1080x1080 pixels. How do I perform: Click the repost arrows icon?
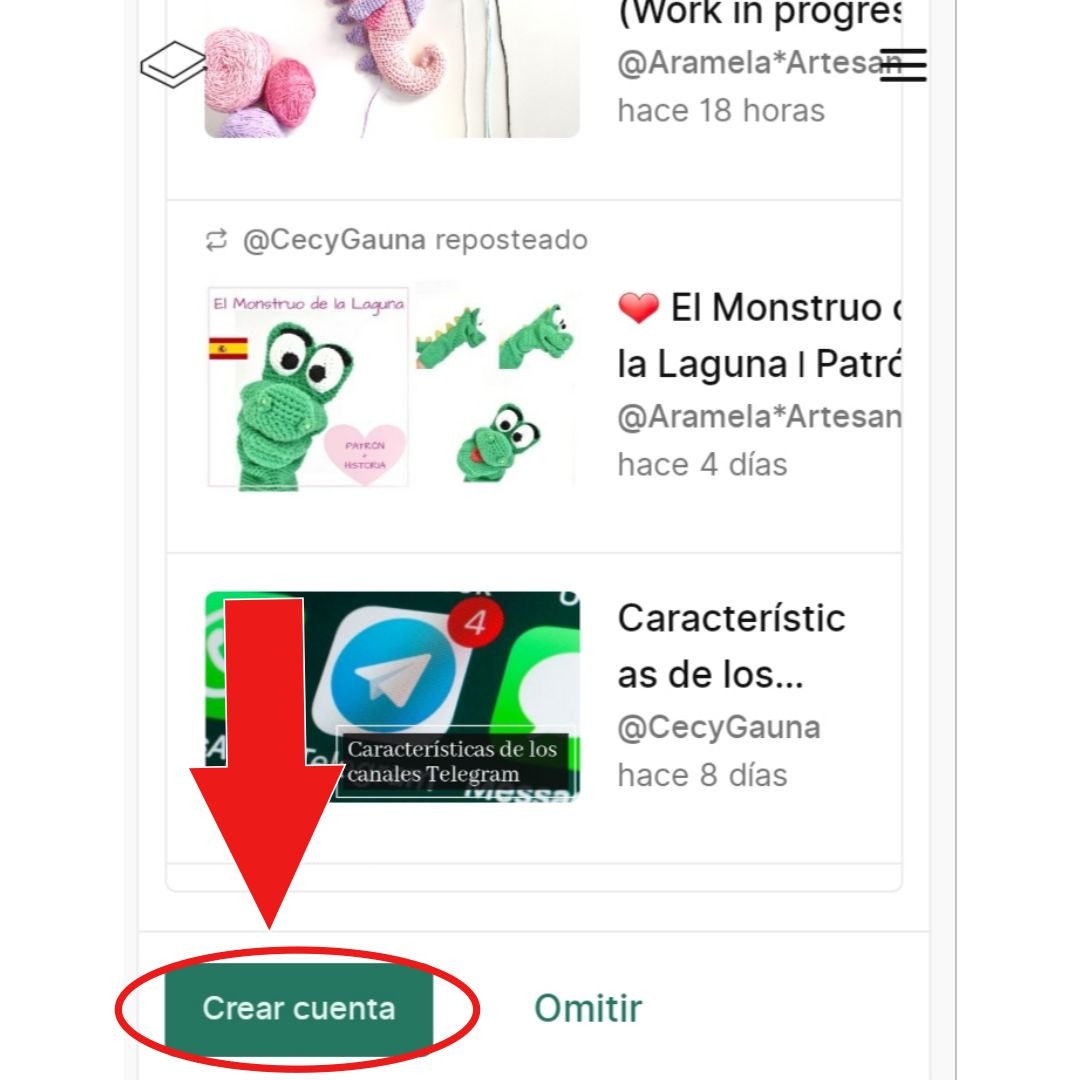[216, 240]
